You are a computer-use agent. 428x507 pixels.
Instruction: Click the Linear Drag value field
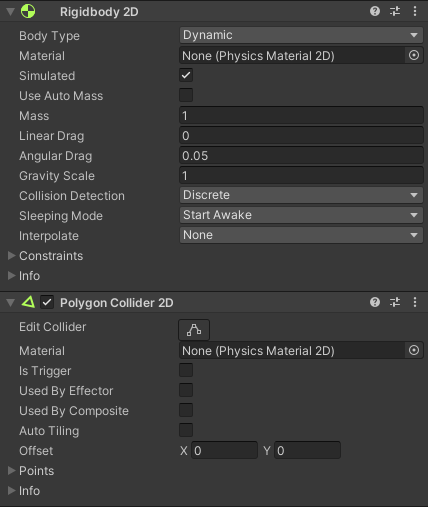301,135
